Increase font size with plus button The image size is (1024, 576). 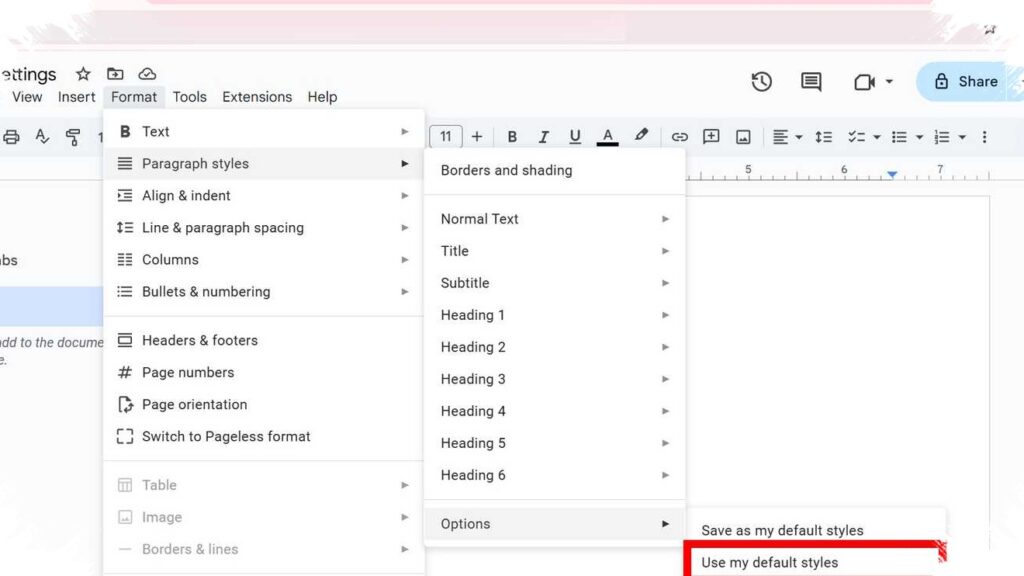pyautogui.click(x=477, y=136)
